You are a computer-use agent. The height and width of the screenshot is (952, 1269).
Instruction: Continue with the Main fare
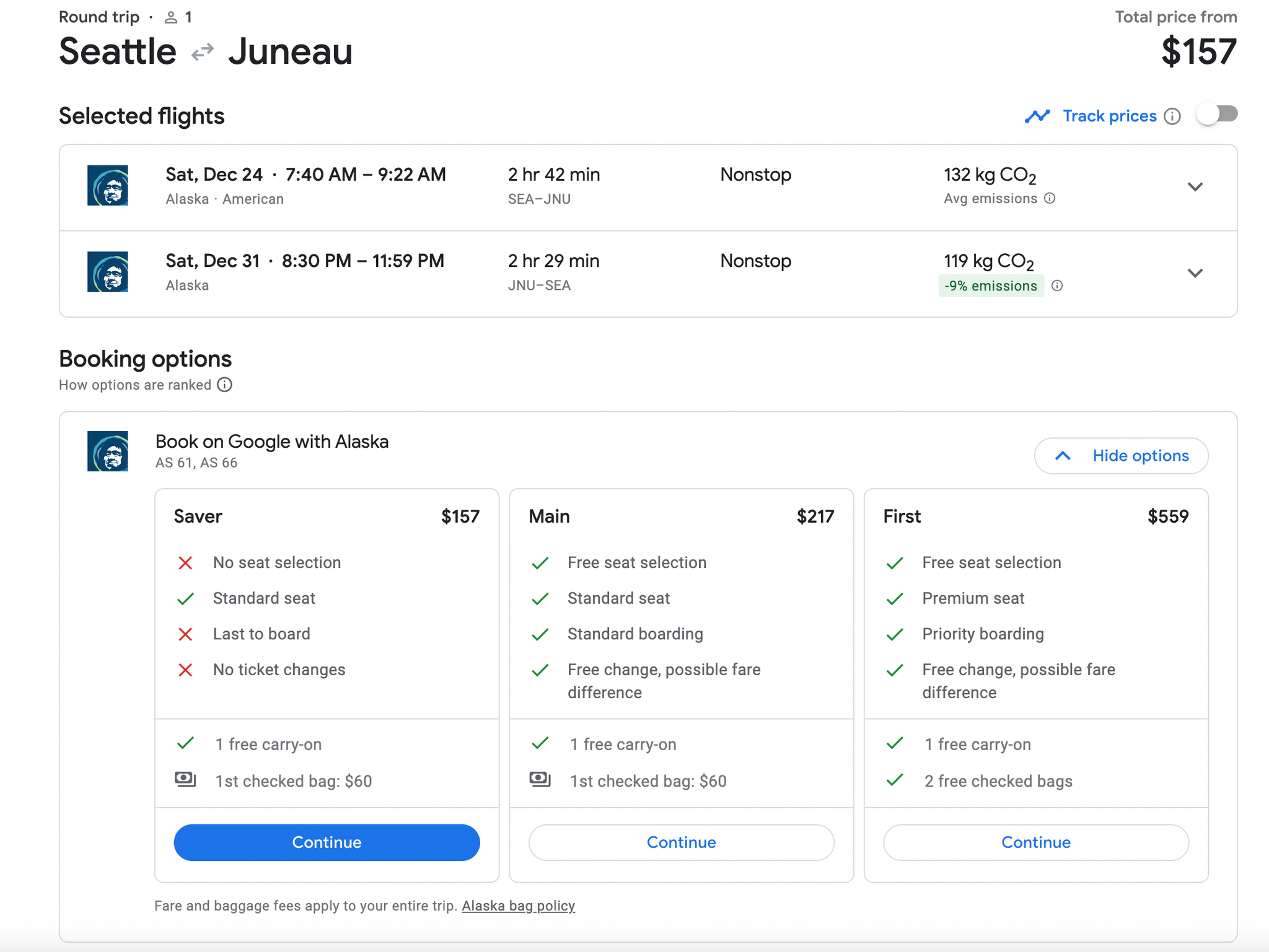click(x=681, y=842)
